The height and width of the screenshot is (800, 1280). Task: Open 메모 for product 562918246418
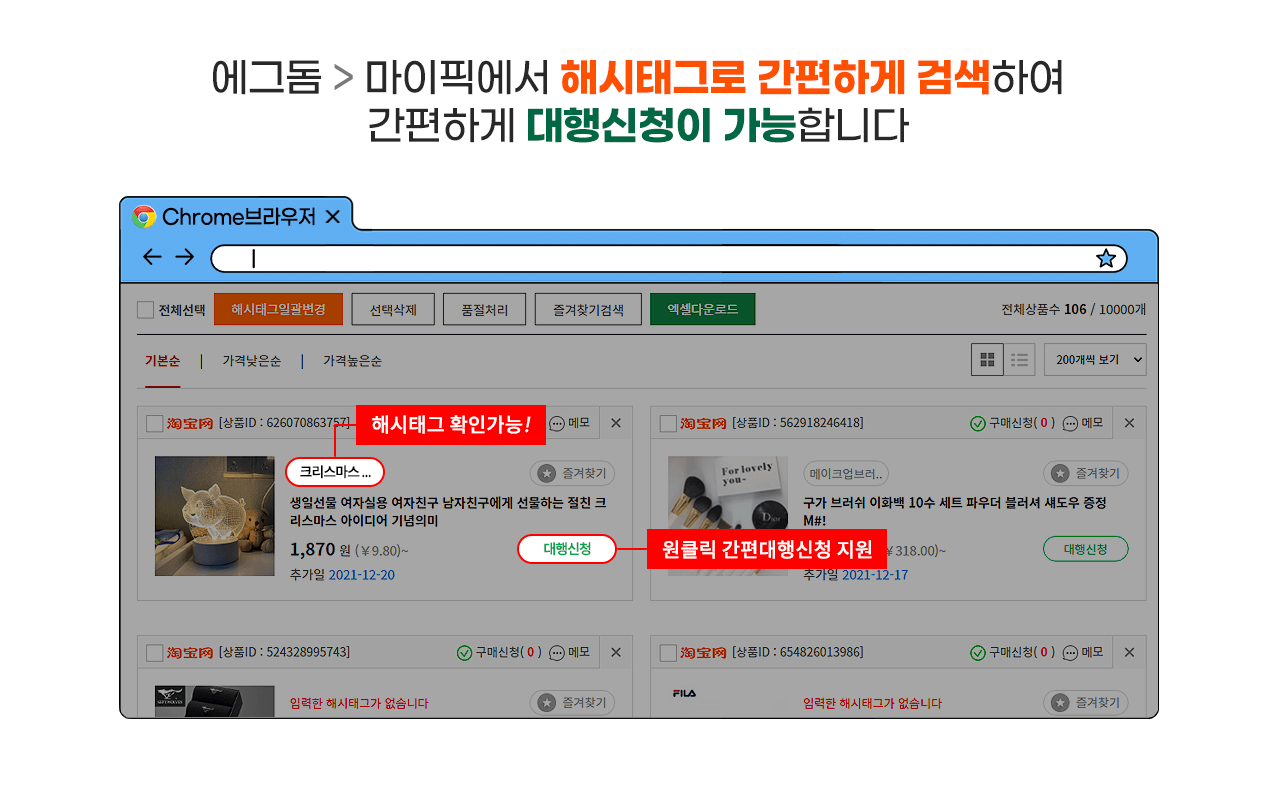[x=1083, y=423]
